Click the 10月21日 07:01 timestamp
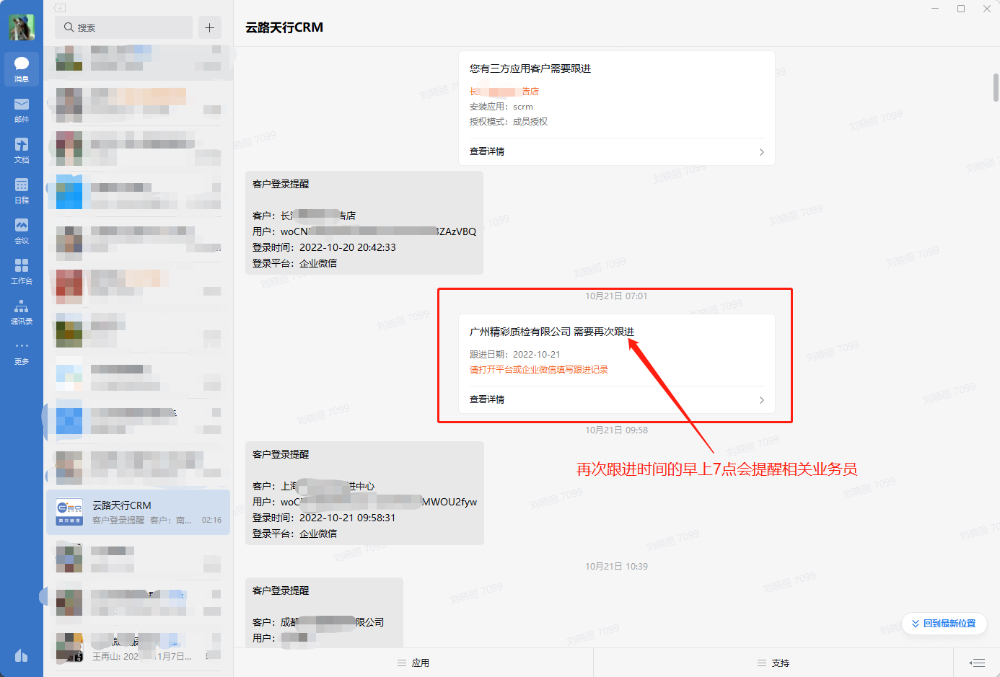Image resolution: width=1000 pixels, height=677 pixels. pos(616,296)
